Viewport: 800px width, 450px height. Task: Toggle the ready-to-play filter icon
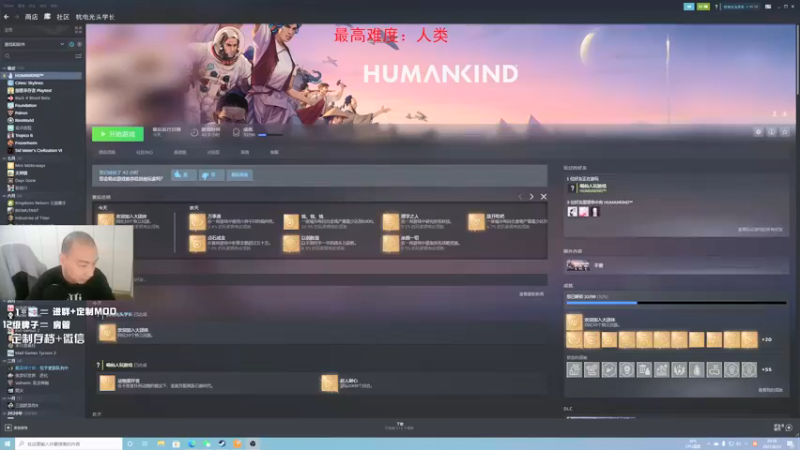80,44
